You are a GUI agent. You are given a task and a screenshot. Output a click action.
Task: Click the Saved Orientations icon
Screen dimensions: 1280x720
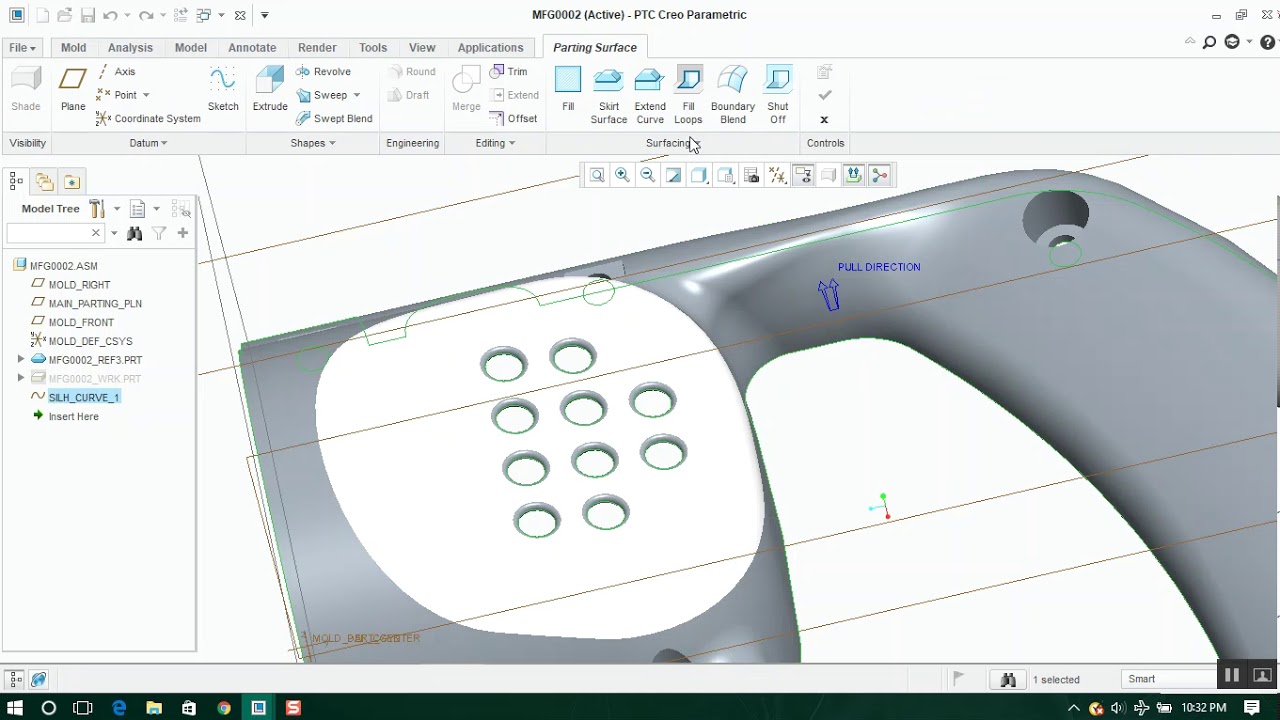pyautogui.click(x=726, y=175)
